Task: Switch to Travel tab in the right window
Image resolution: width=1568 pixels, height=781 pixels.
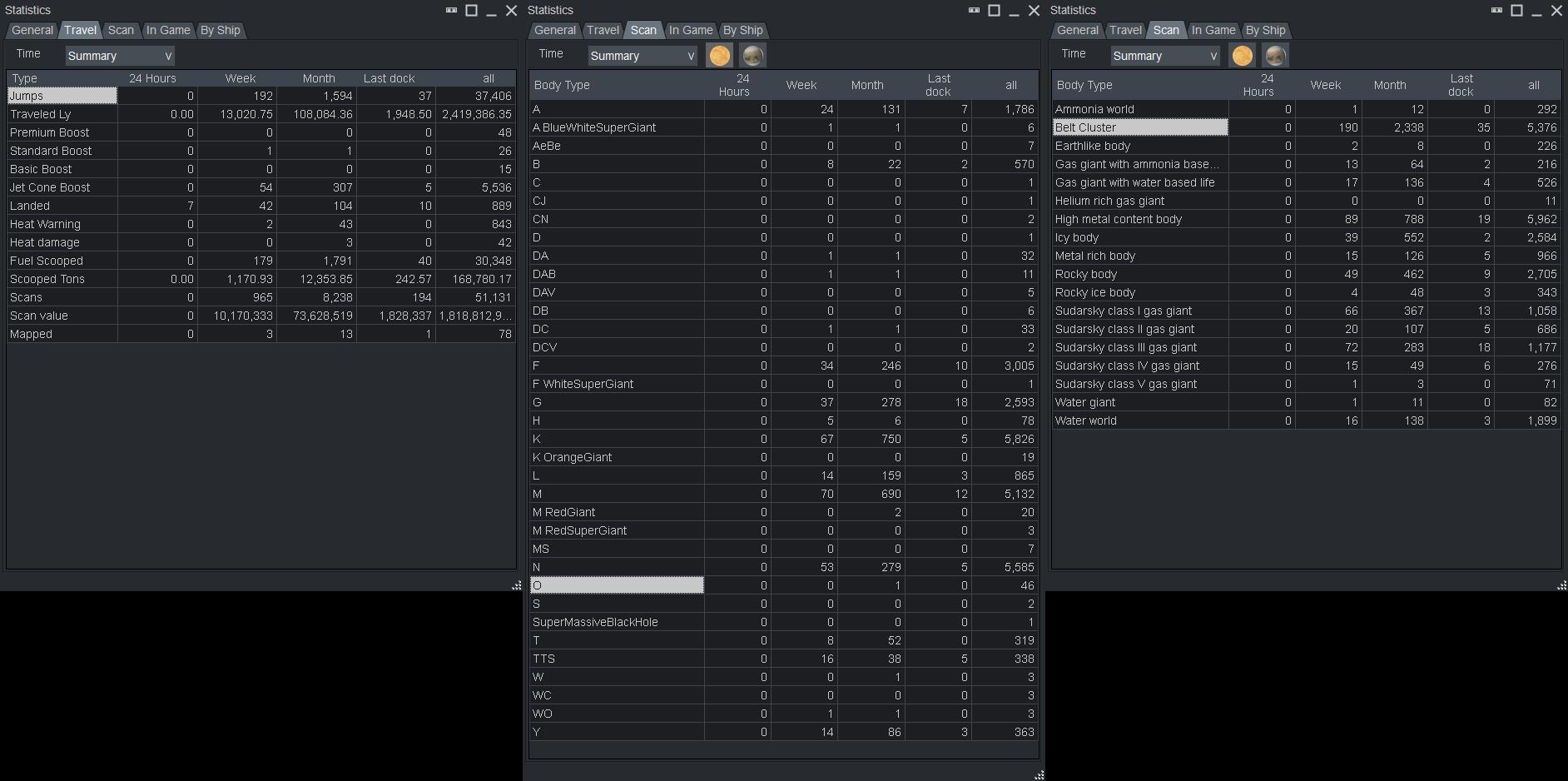Action: coord(1125,30)
